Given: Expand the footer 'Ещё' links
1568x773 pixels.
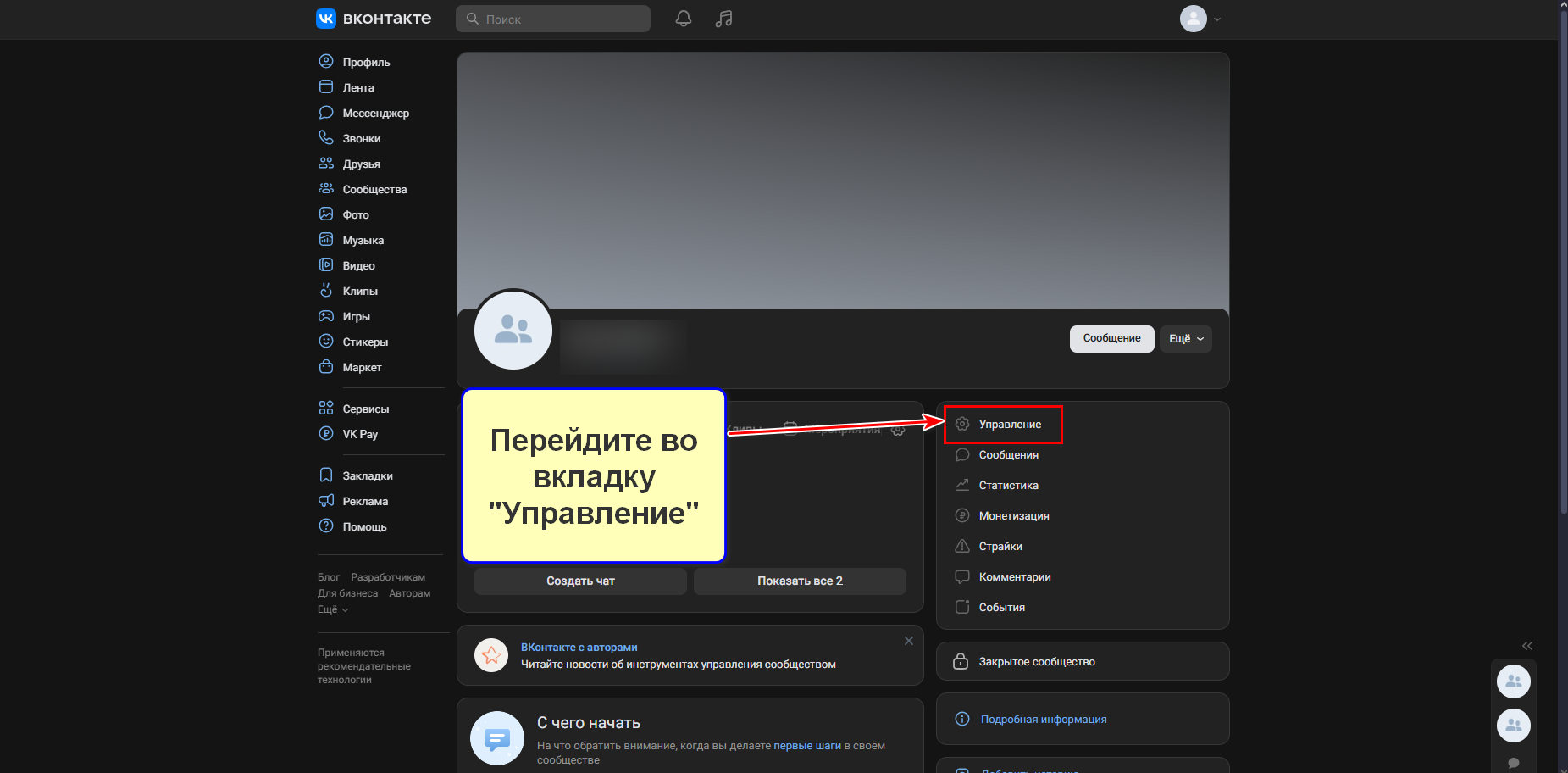Looking at the screenshot, I should (x=333, y=609).
